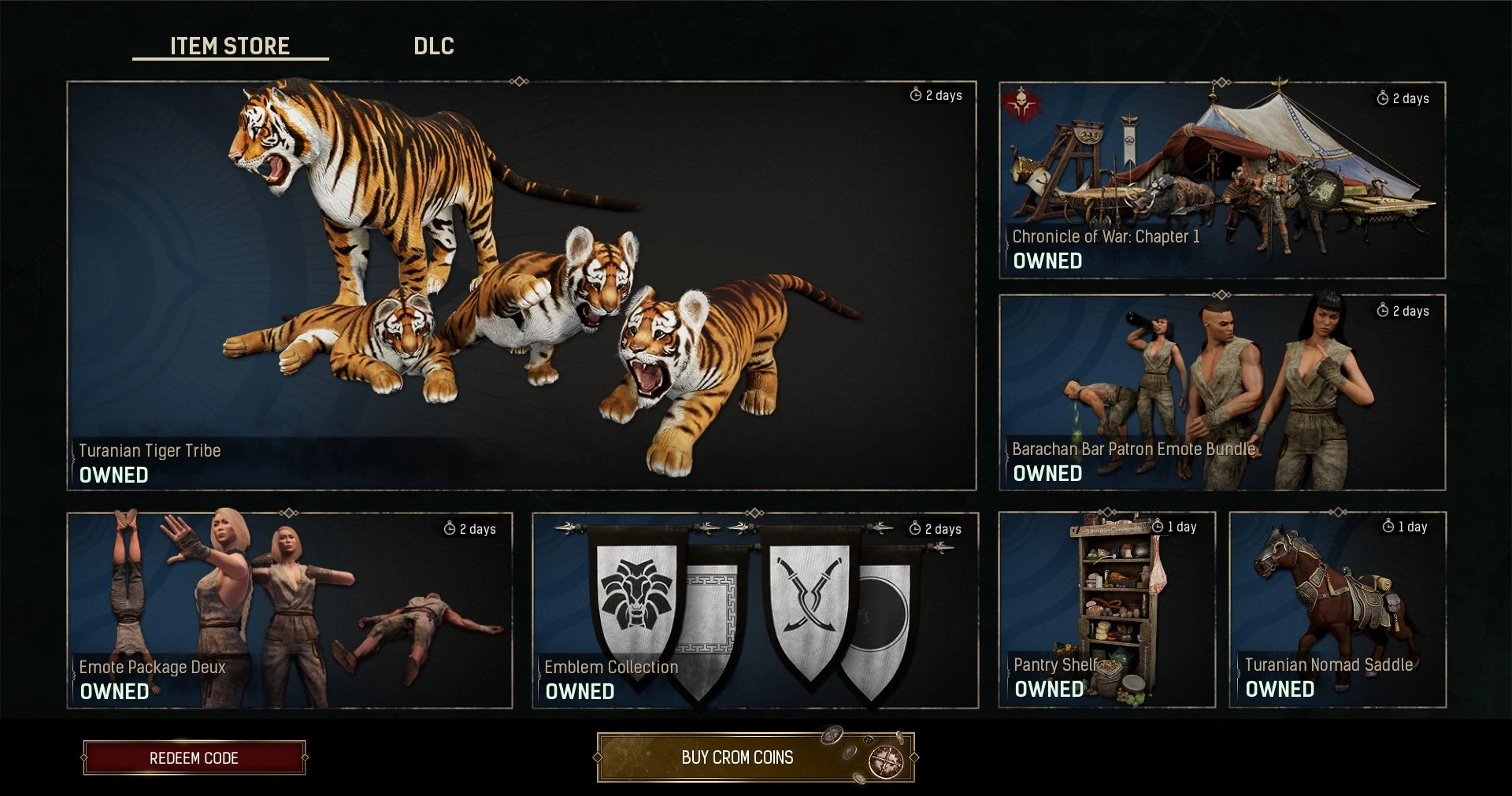Click the timer icon on Emblem Collection tile
The image size is (1512, 796).
[x=915, y=528]
